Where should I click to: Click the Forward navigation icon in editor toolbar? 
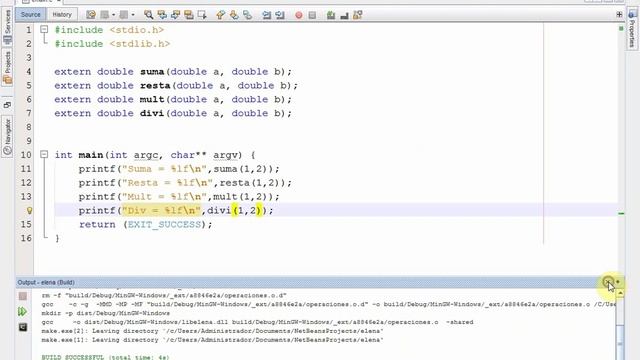(124, 15)
